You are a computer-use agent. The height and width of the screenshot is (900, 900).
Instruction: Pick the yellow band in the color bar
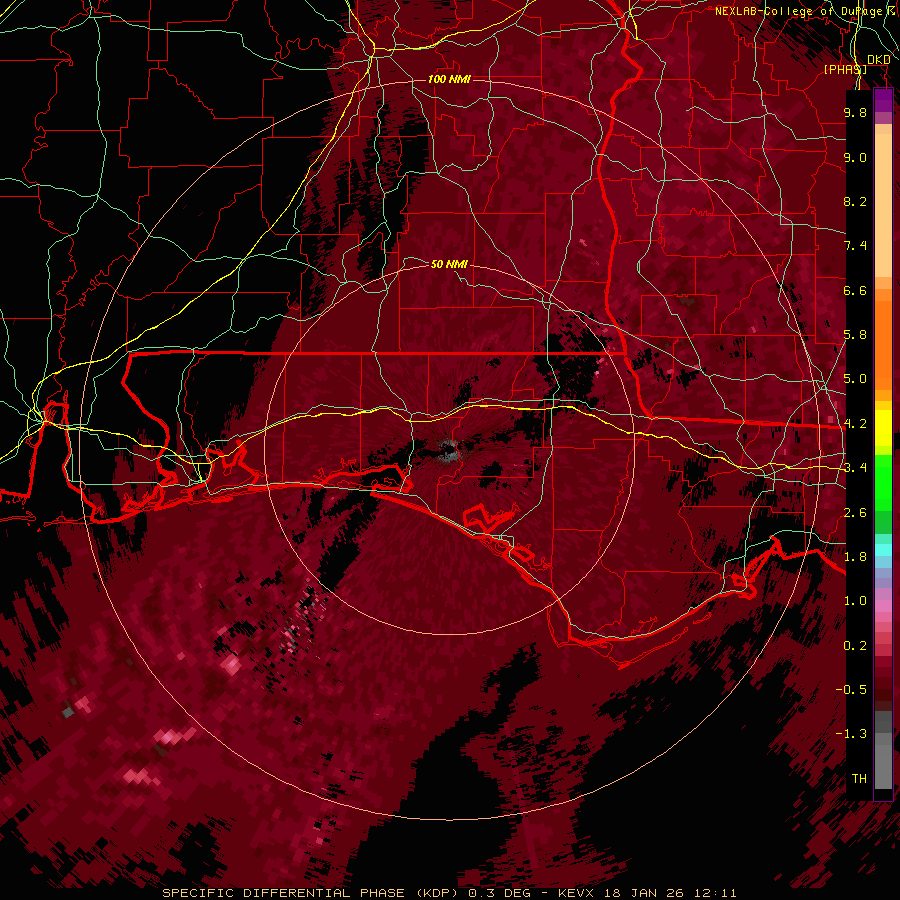pos(883,428)
